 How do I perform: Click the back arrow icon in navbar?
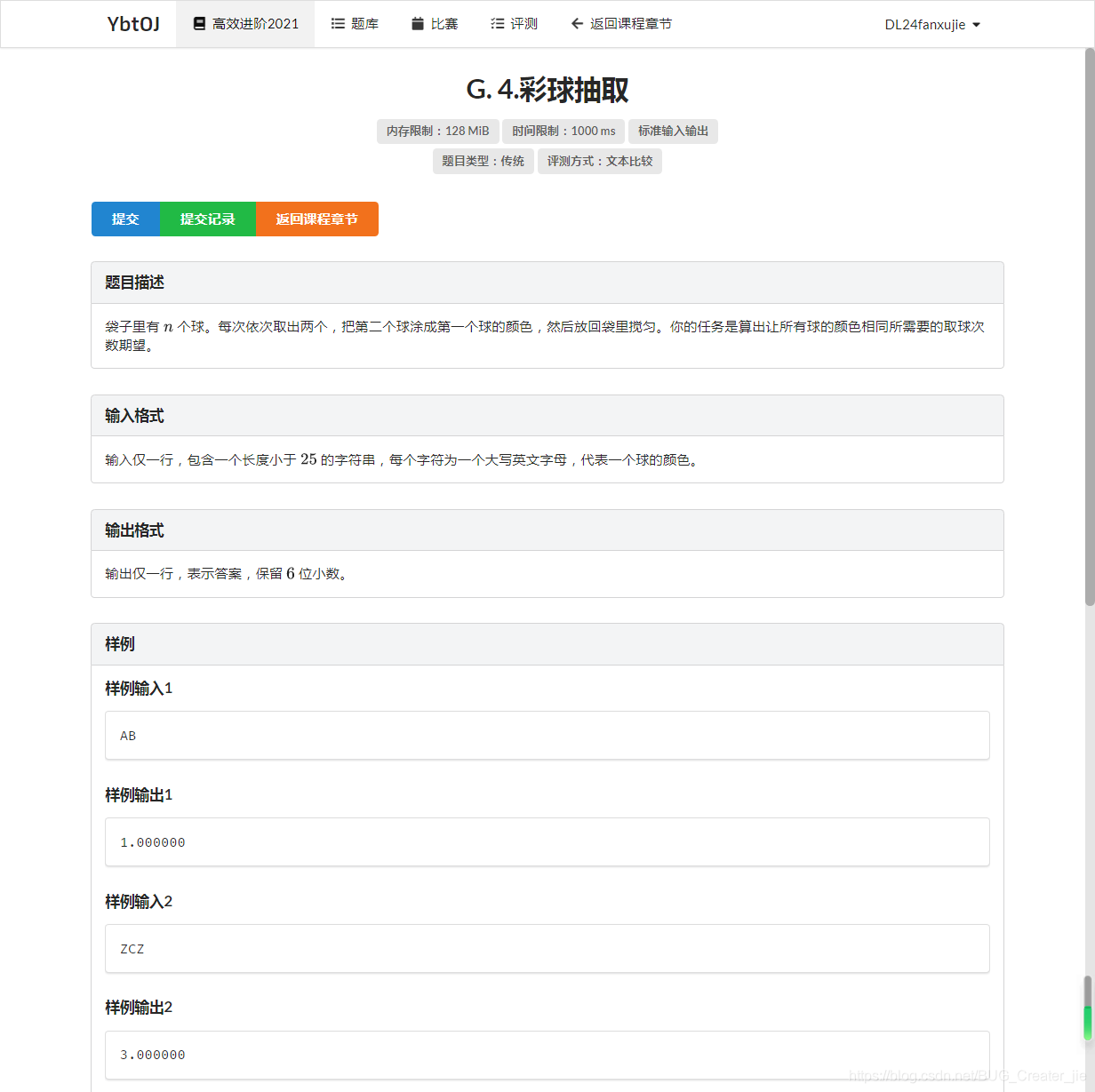pyautogui.click(x=577, y=24)
